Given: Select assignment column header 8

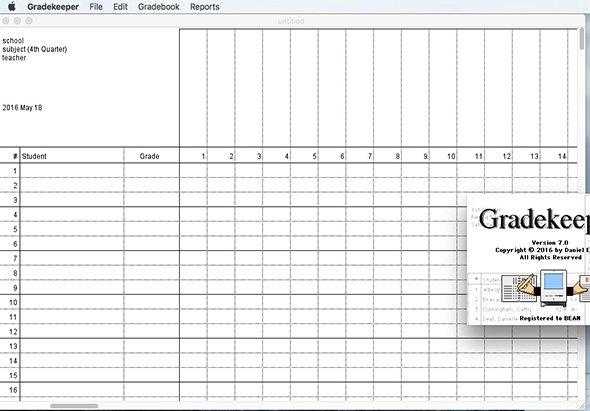Looking at the screenshot, I should (388, 156).
